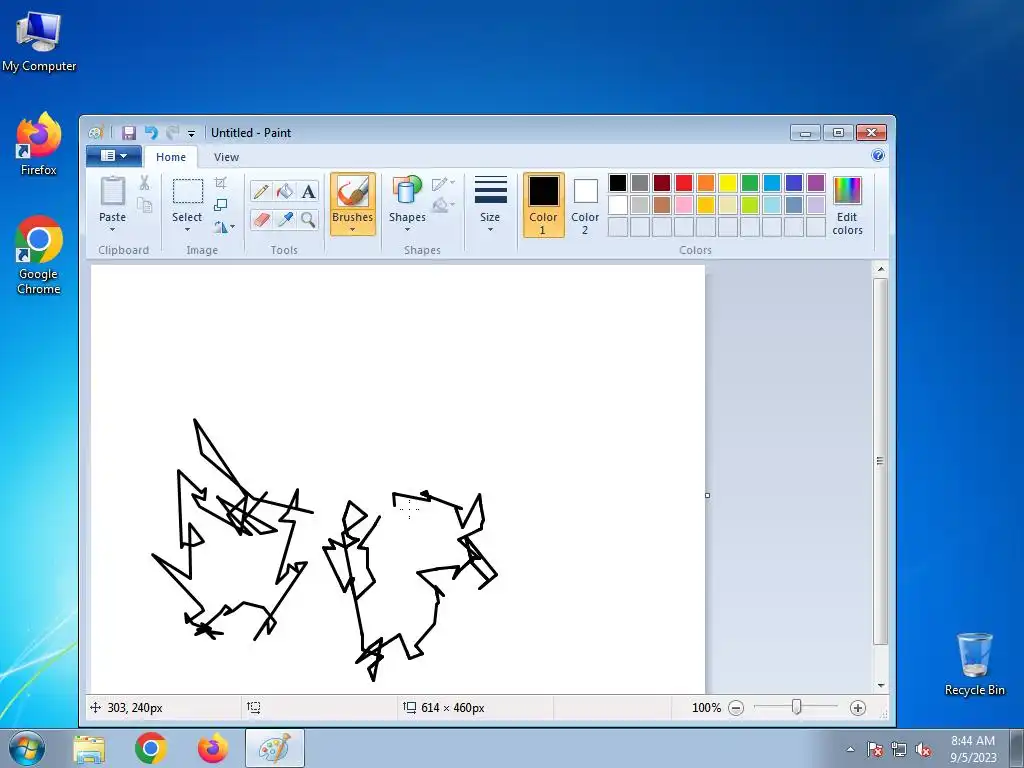Image resolution: width=1024 pixels, height=768 pixels.
Task: Select the Fill with color bucket tool
Action: pos(285,191)
